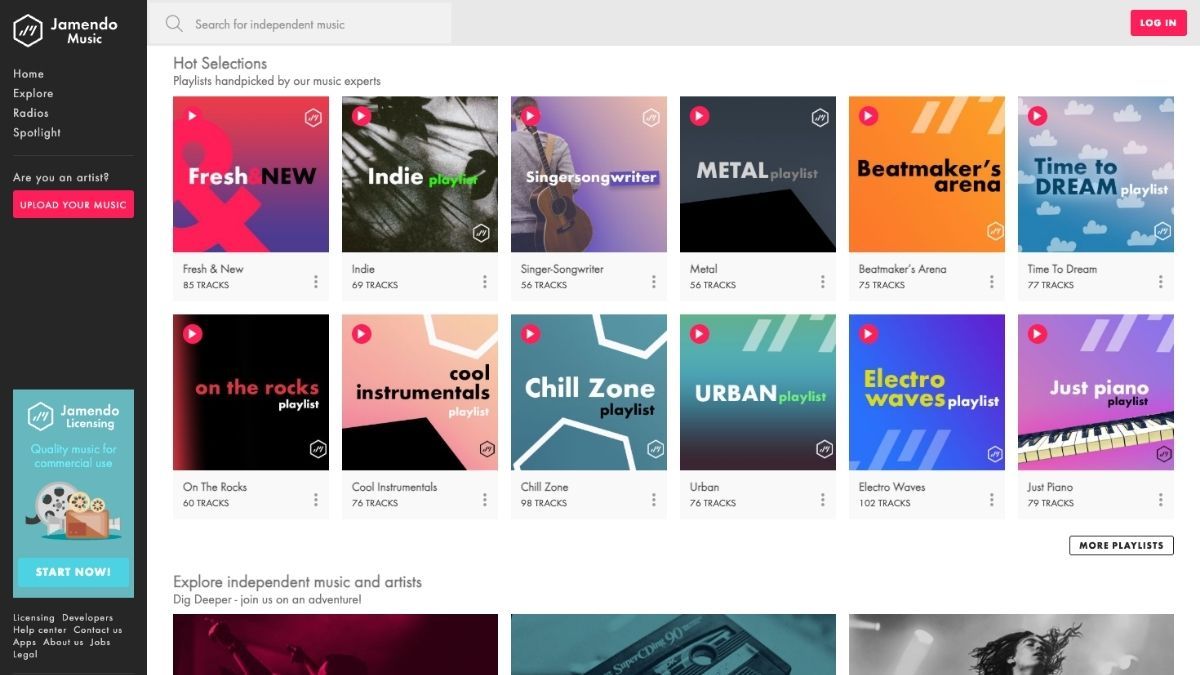Open the About us footer link
The height and width of the screenshot is (675, 1200).
click(x=64, y=642)
